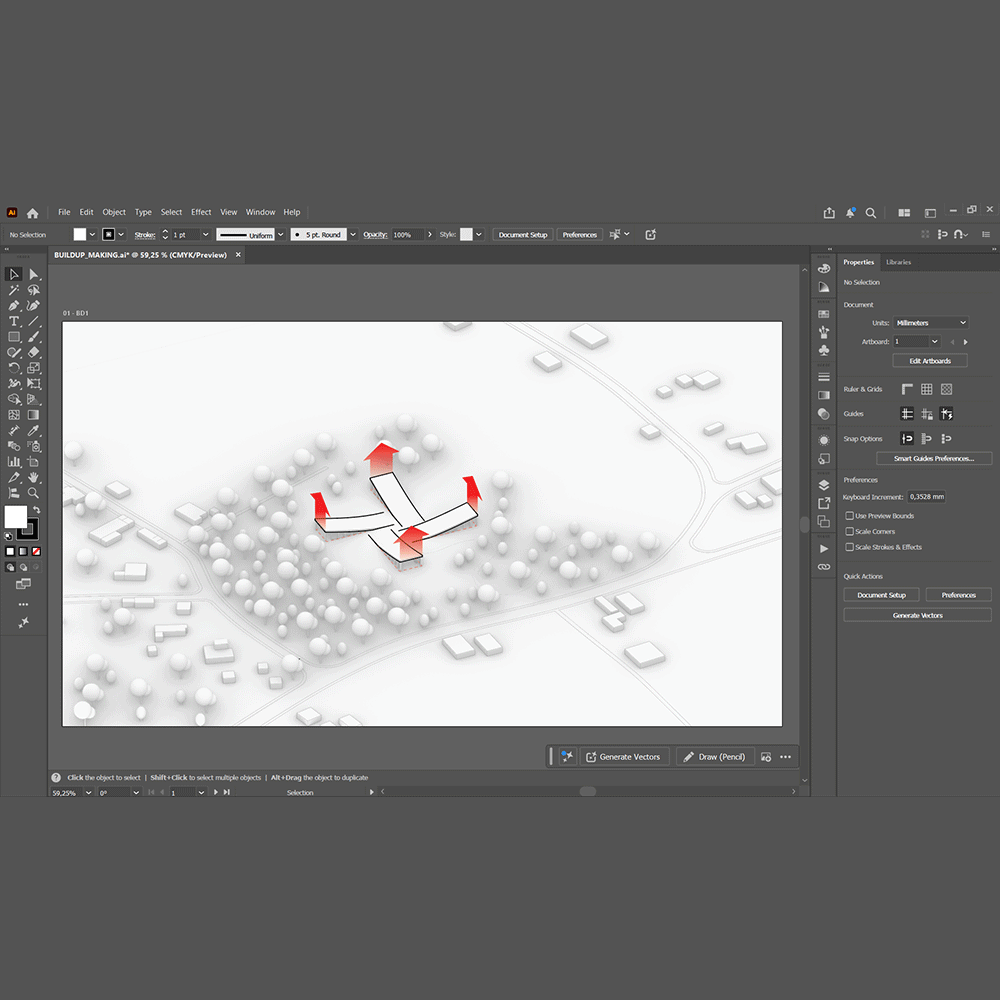Click the Draw (Pencil) button

(715, 757)
